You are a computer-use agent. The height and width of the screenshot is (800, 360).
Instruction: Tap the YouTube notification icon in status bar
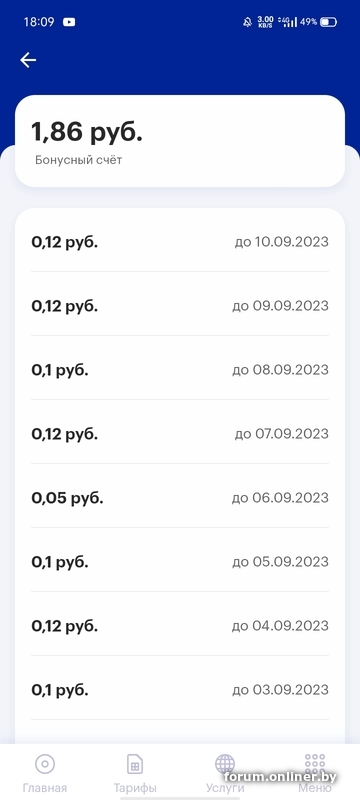click(69, 22)
